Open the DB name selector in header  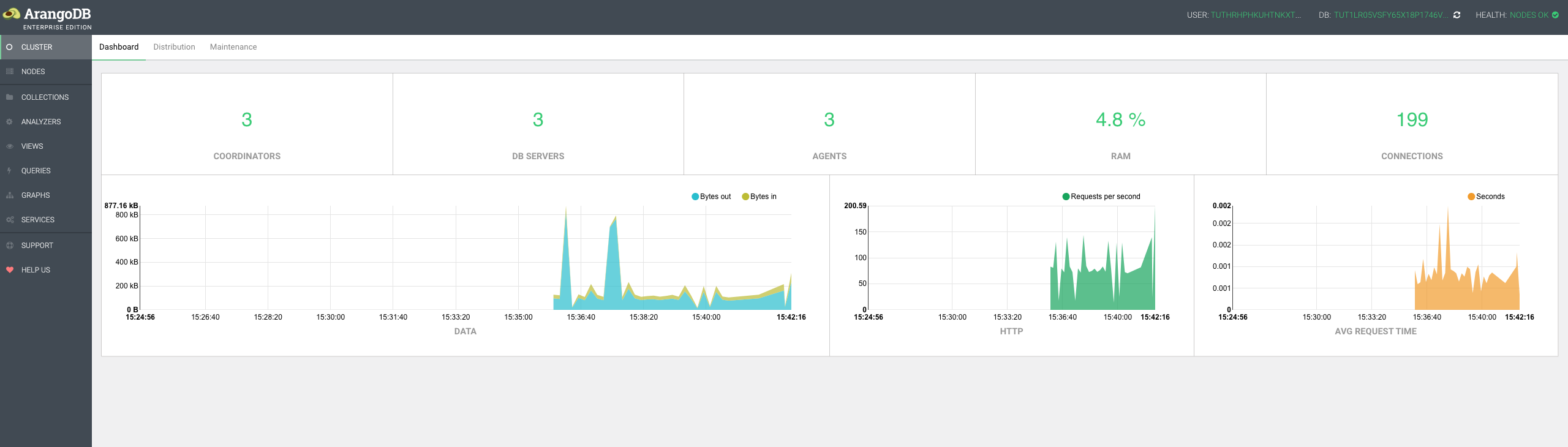[1389, 15]
